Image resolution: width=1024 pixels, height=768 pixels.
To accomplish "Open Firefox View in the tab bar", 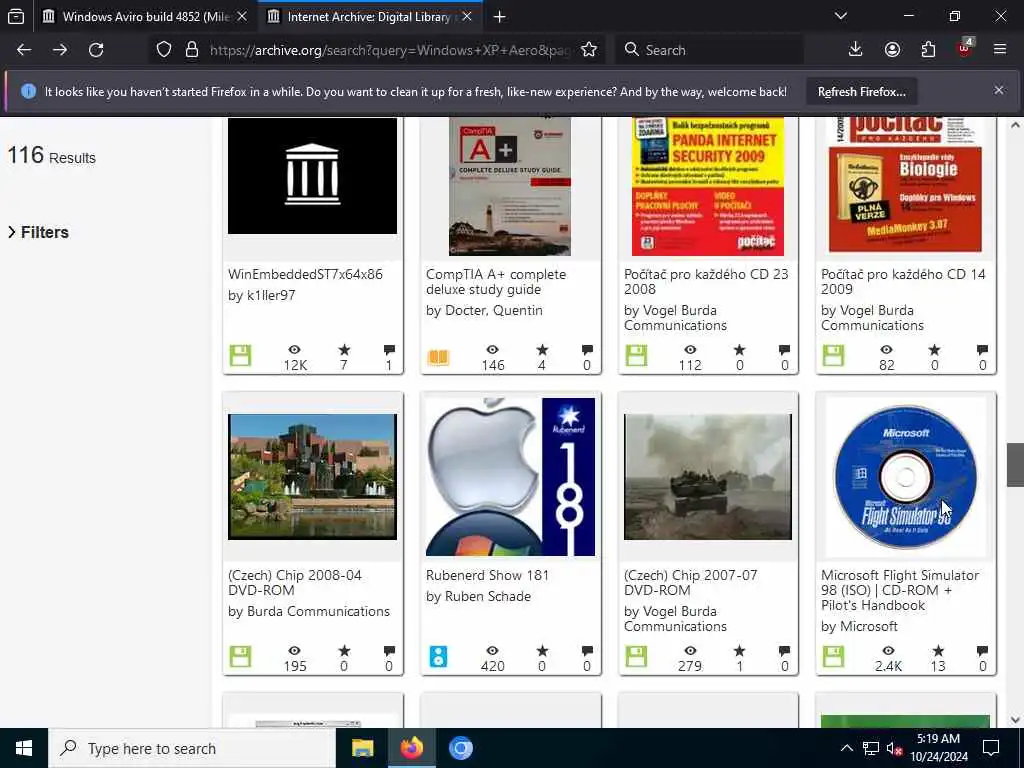I will [x=16, y=17].
